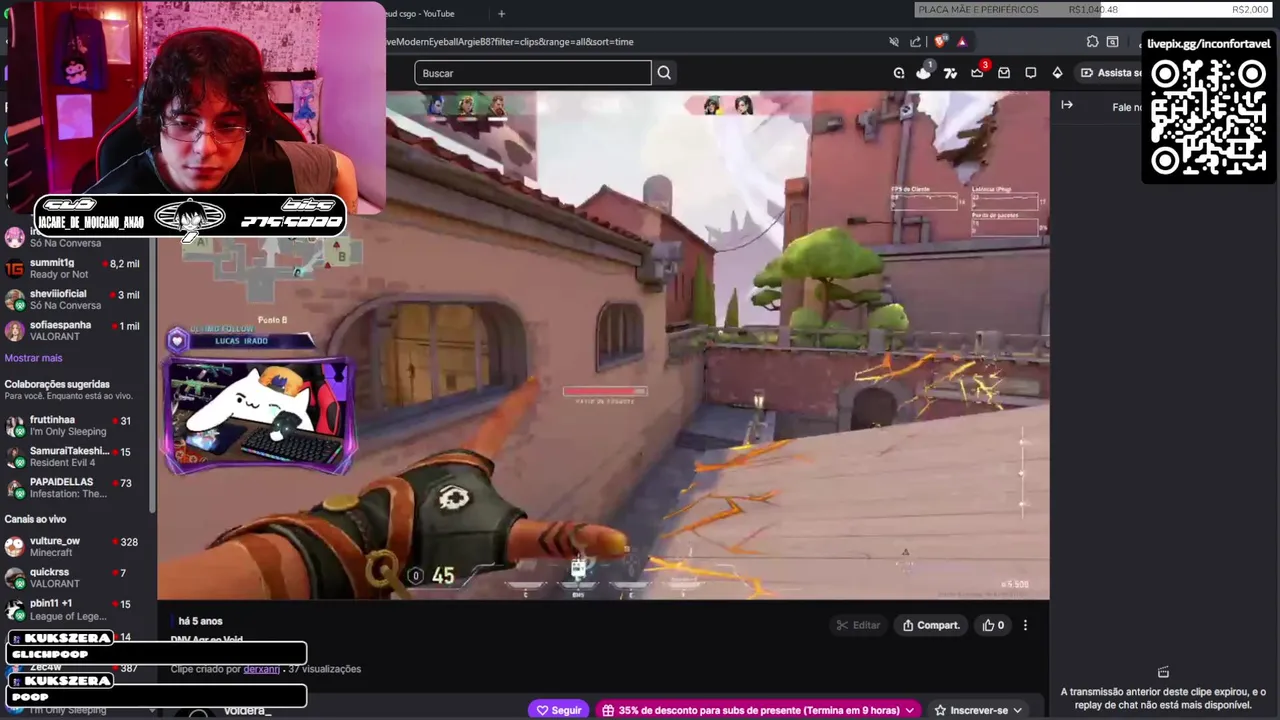Open quickrss VALORANT channel
Screen dimensions: 1280x720
pyautogui.click(x=75, y=578)
